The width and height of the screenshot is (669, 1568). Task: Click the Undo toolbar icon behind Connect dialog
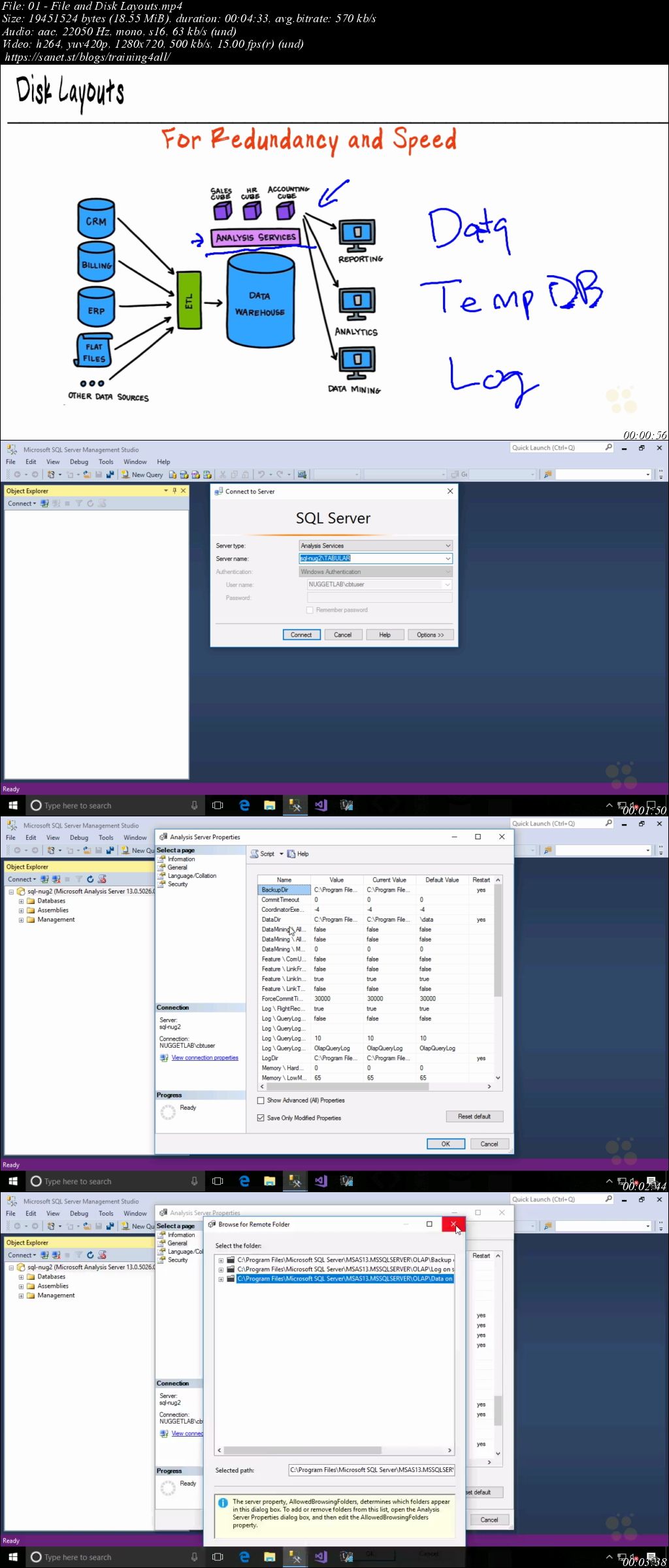coord(261,475)
